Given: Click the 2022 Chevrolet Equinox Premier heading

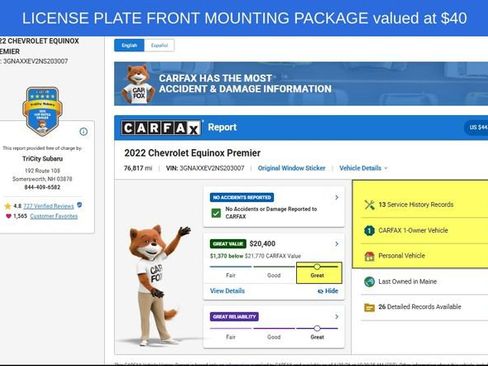Looking at the screenshot, I should tap(192, 153).
